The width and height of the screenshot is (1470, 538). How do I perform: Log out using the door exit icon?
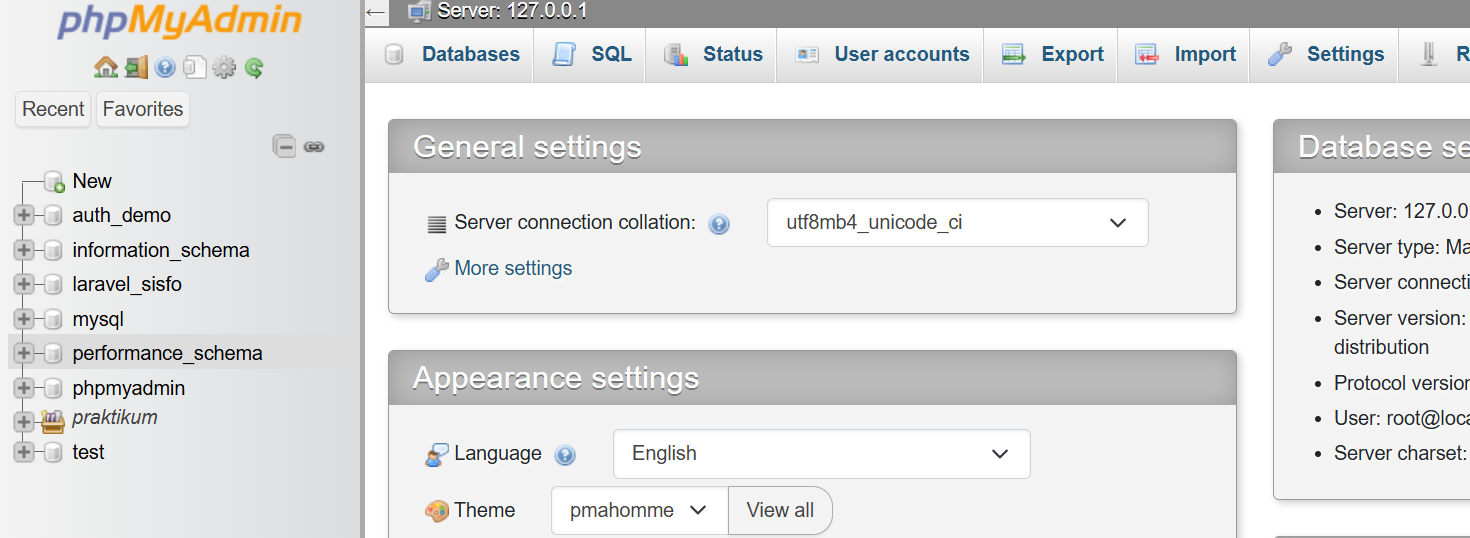[x=136, y=67]
